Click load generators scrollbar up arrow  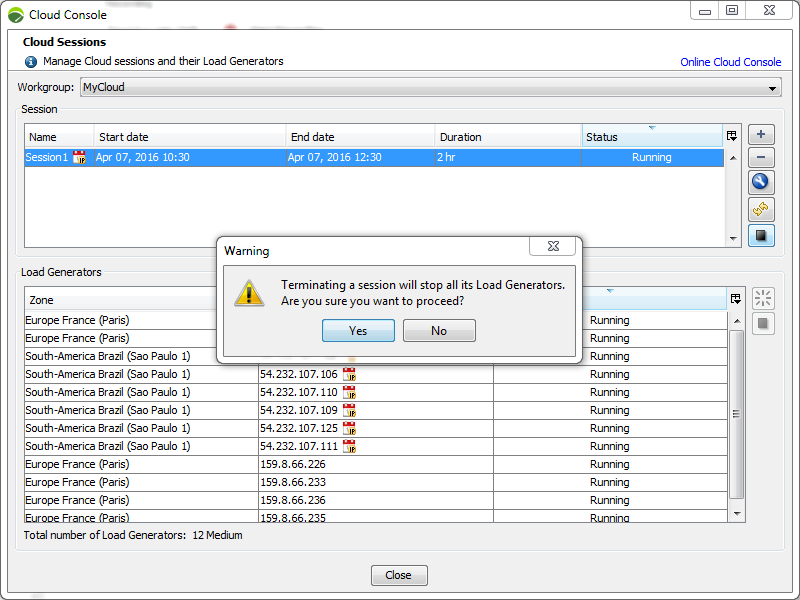coord(737,321)
